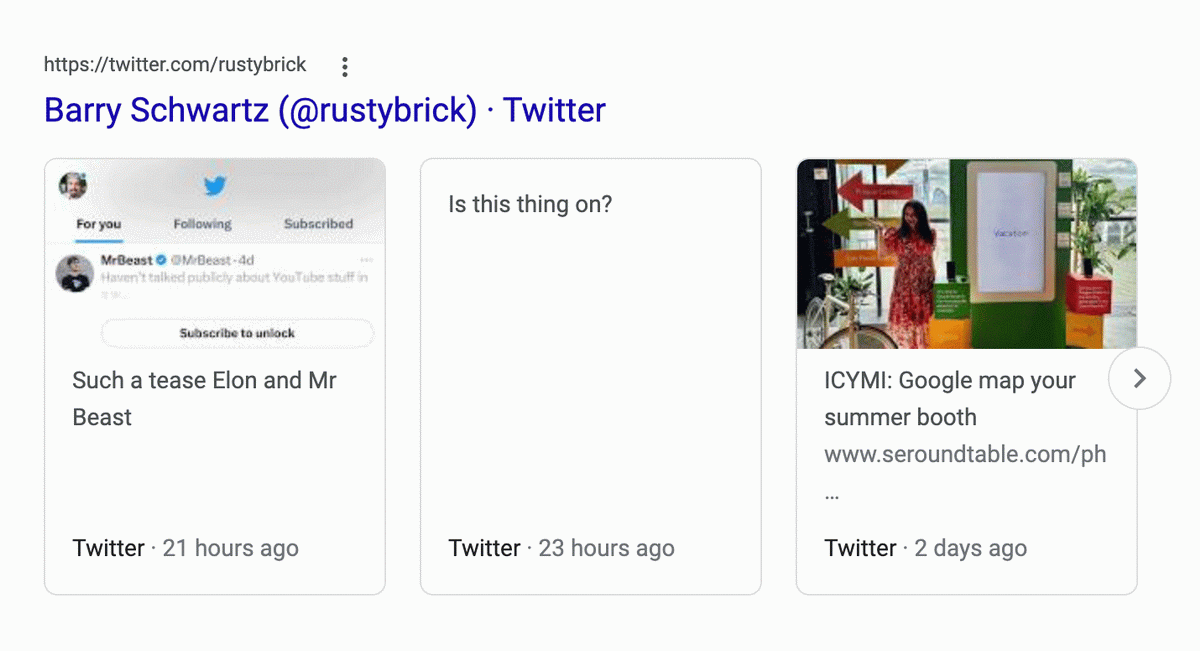This screenshot has height=651, width=1200.
Task: Open the more options dots on MrBeast's tweet
Action: click(366, 261)
